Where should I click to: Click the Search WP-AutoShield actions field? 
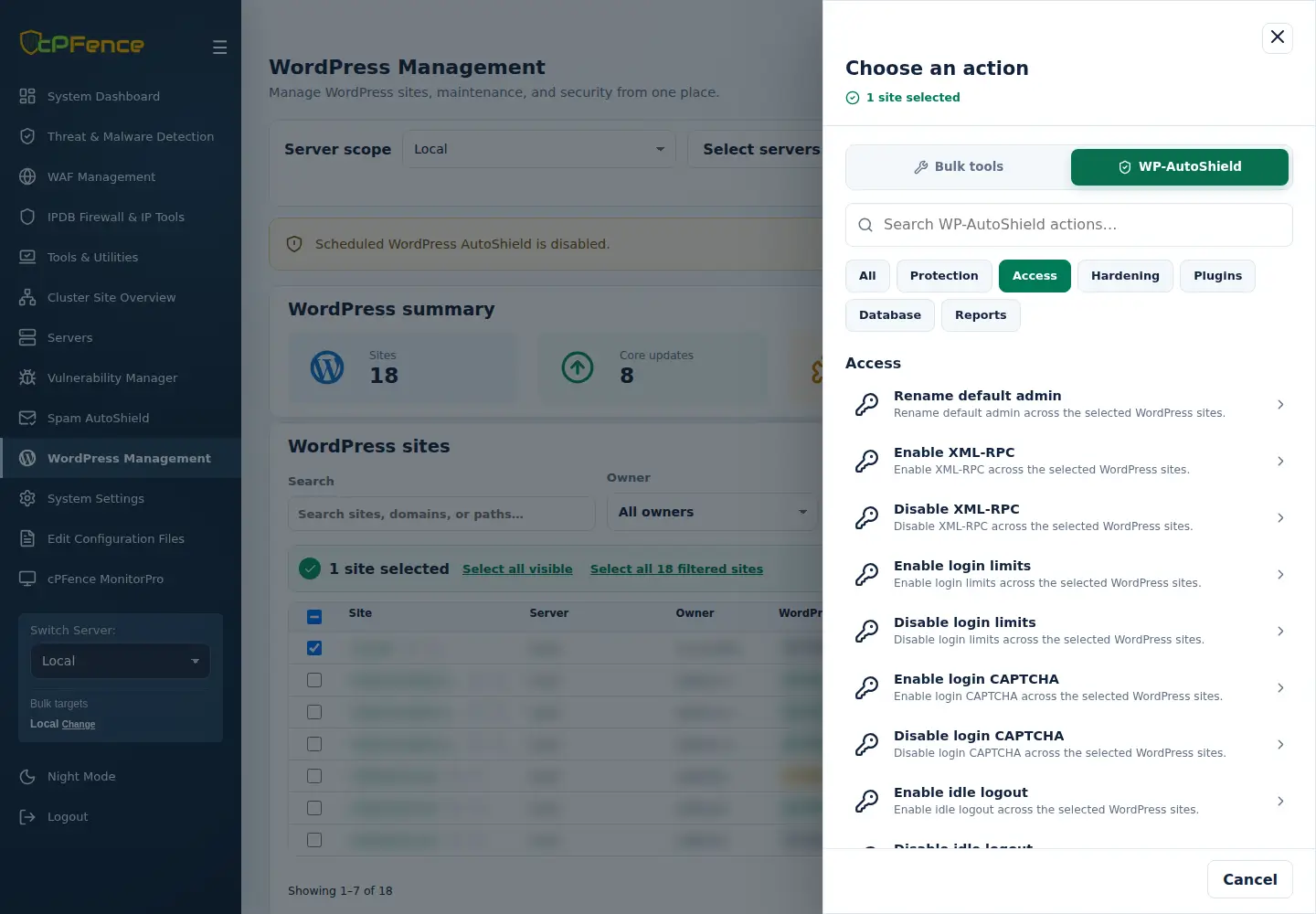click(1069, 225)
